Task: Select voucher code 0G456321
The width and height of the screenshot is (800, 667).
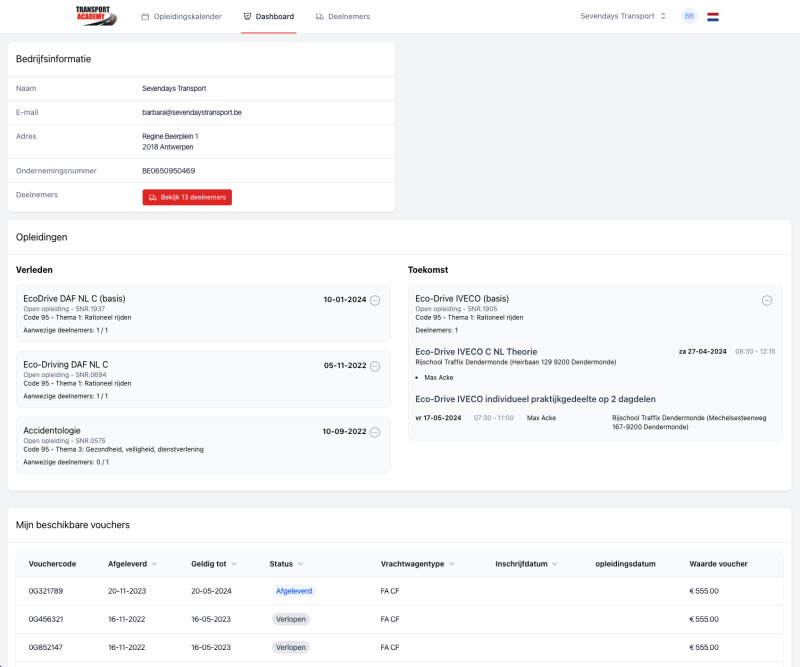Action: 46,619
